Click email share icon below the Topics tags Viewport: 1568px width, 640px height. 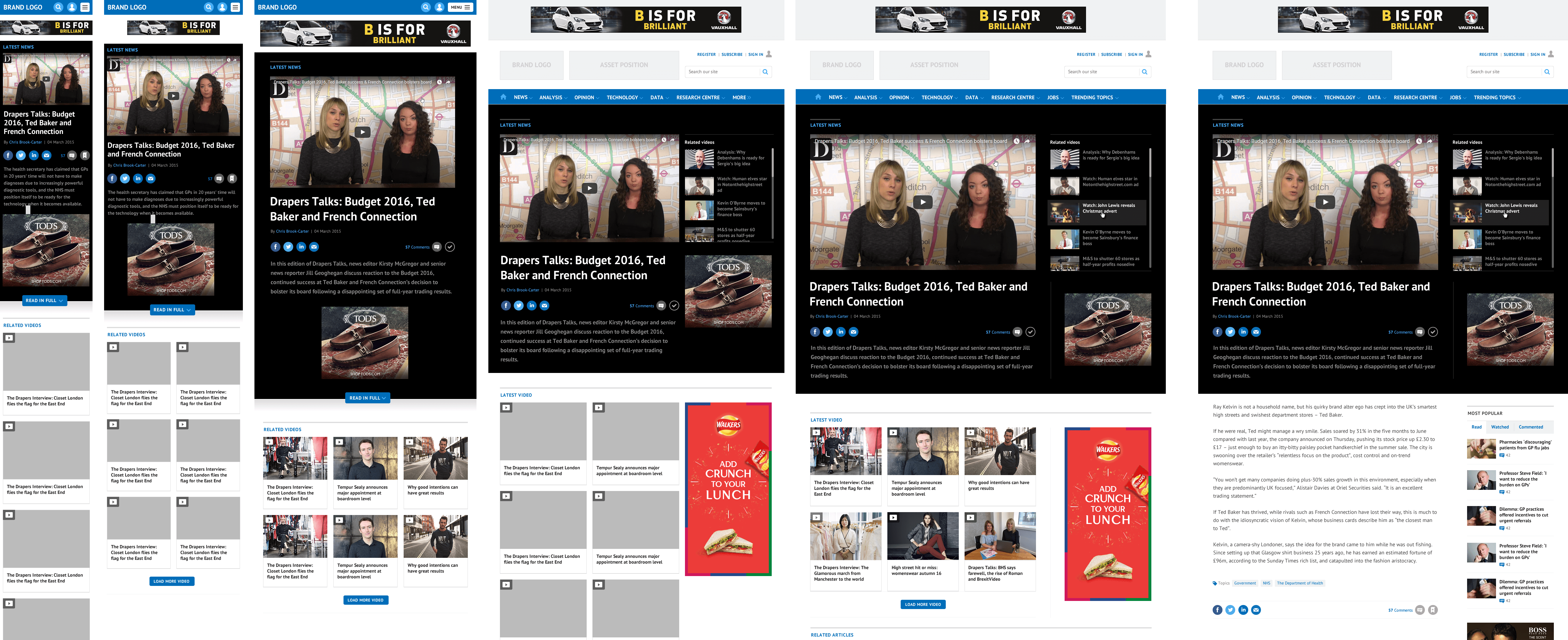(x=1256, y=610)
